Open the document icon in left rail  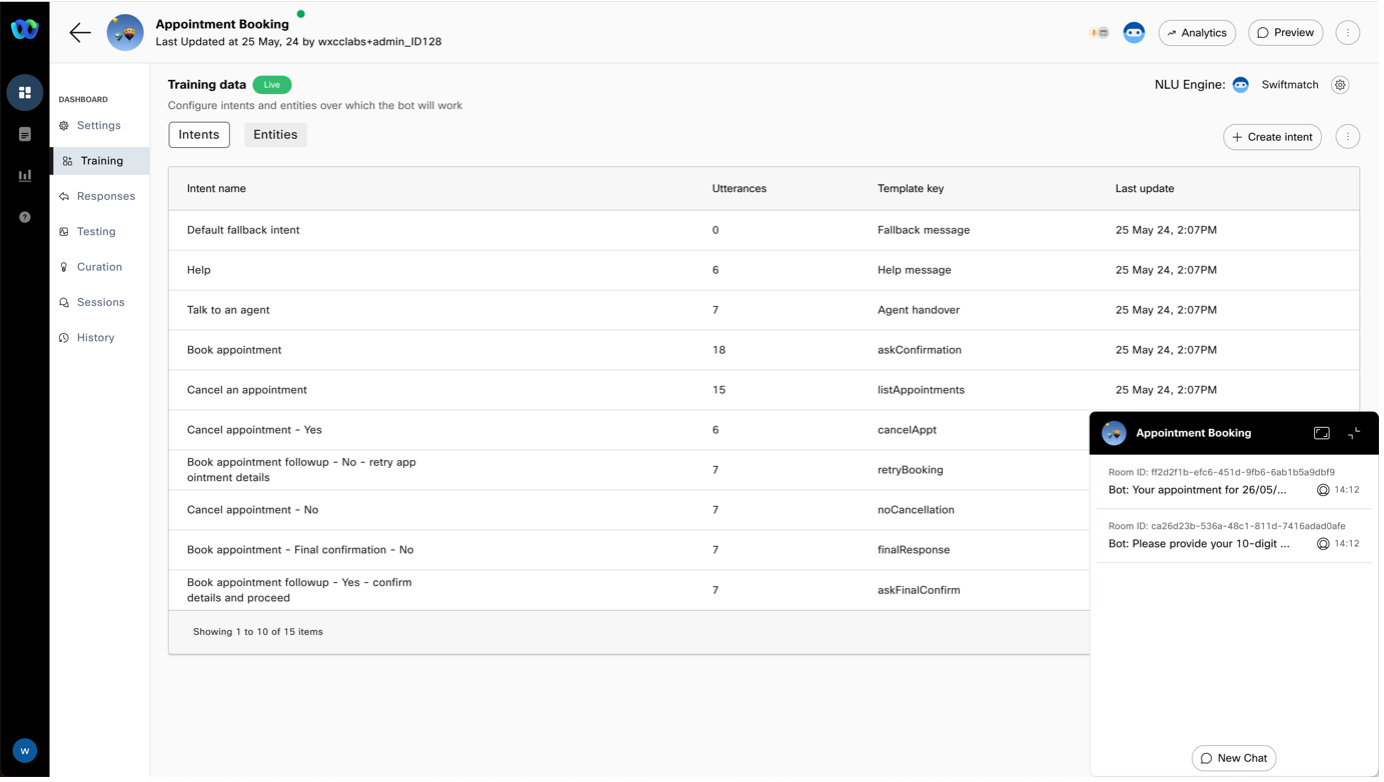[x=25, y=134]
